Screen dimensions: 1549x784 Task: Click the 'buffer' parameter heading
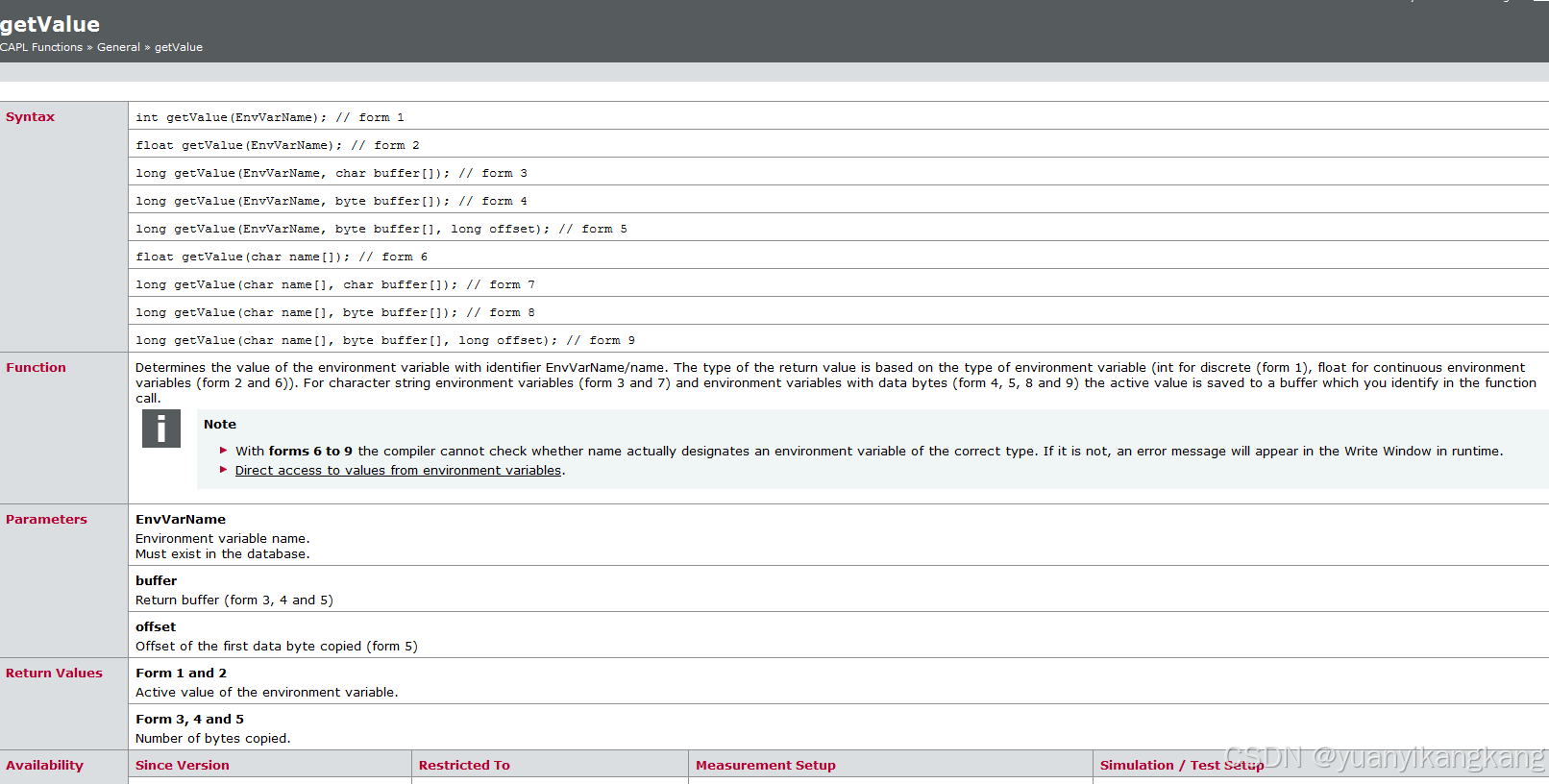(156, 581)
